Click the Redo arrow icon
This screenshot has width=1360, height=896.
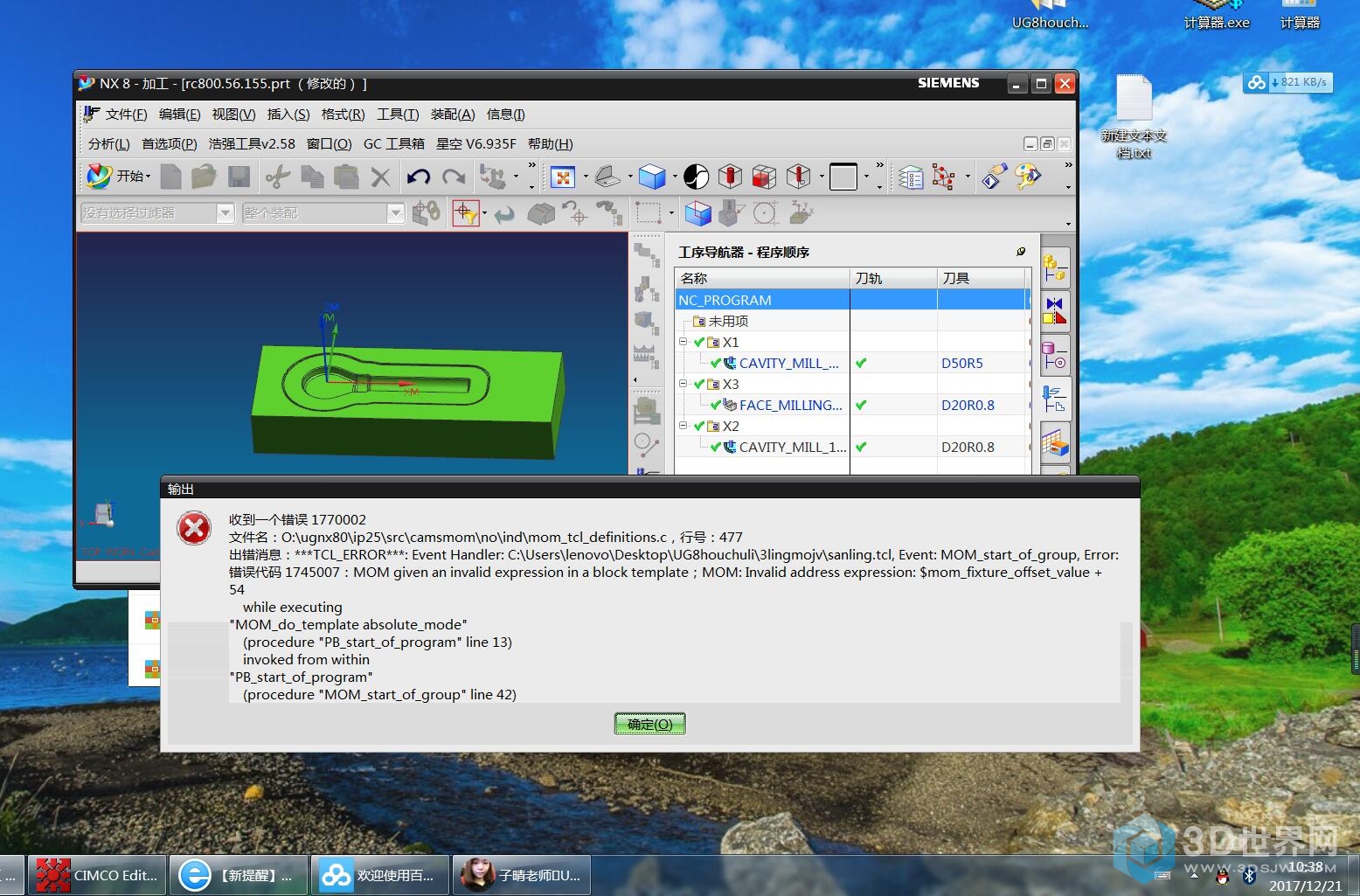coord(454,177)
